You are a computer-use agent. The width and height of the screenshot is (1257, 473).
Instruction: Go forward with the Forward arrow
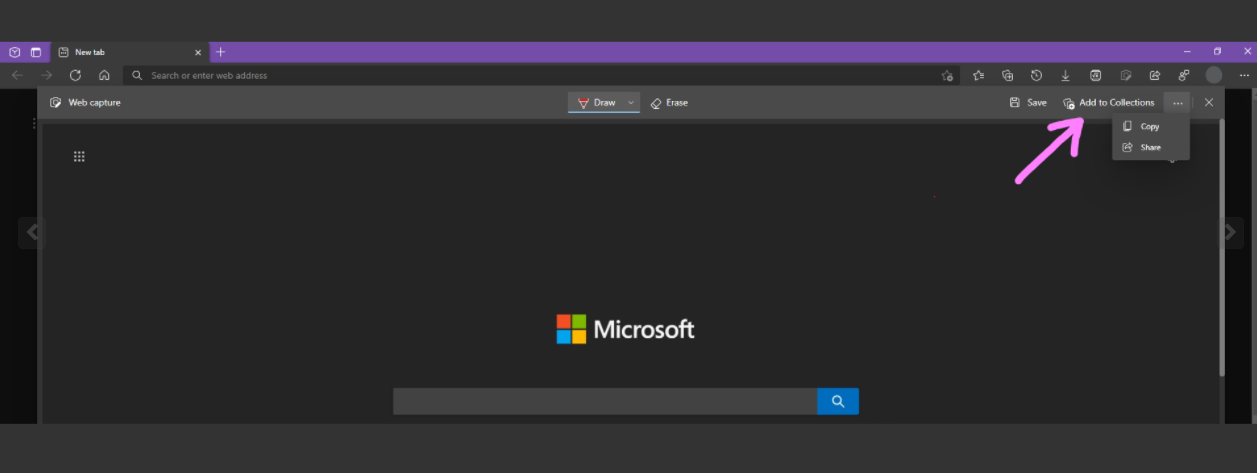coord(46,75)
